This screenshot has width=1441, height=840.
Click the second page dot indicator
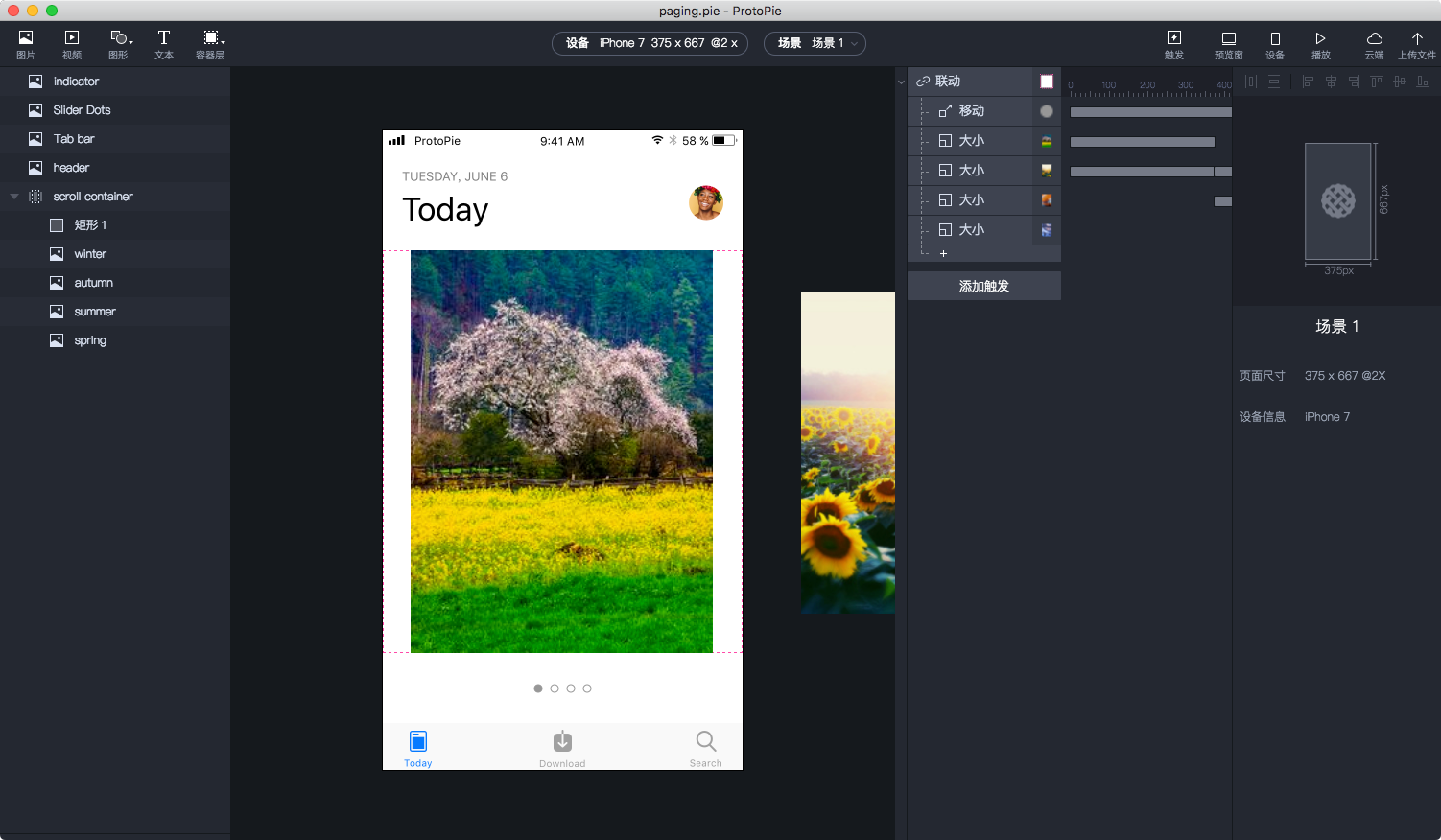[555, 688]
